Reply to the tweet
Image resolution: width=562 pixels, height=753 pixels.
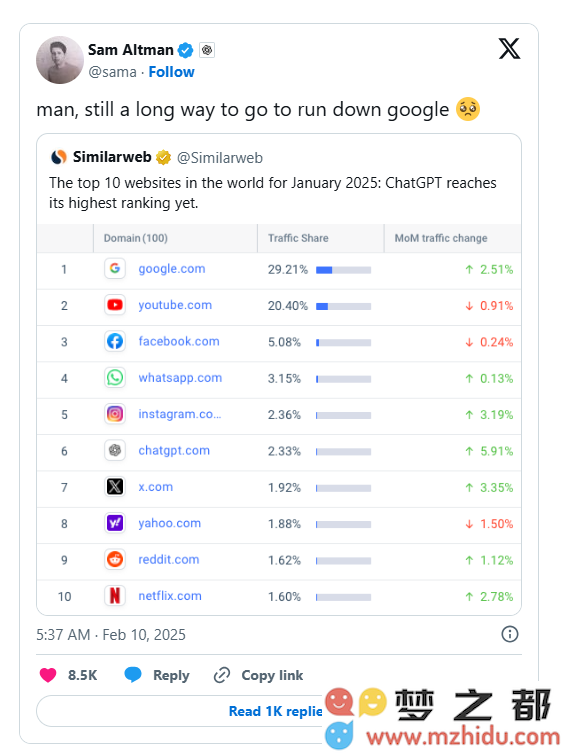(157, 675)
